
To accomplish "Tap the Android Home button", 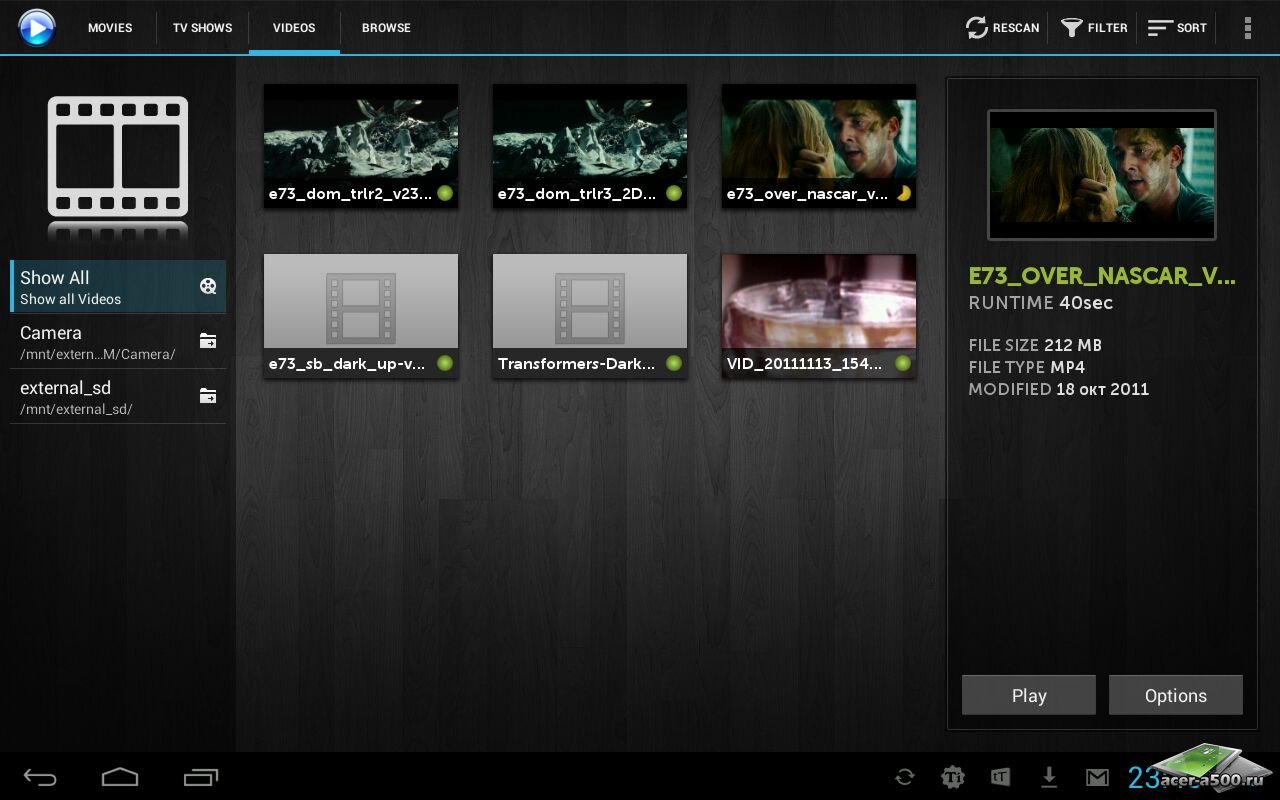I will pos(120,777).
